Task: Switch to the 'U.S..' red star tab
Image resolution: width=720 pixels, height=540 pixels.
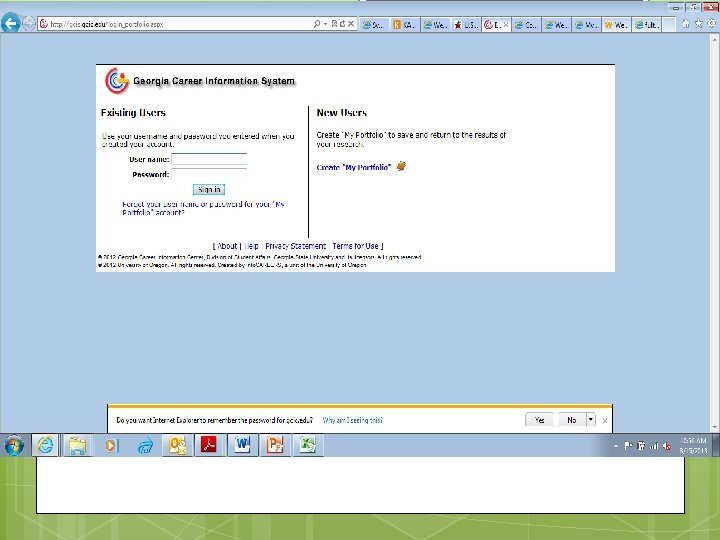Action: [x=466, y=25]
